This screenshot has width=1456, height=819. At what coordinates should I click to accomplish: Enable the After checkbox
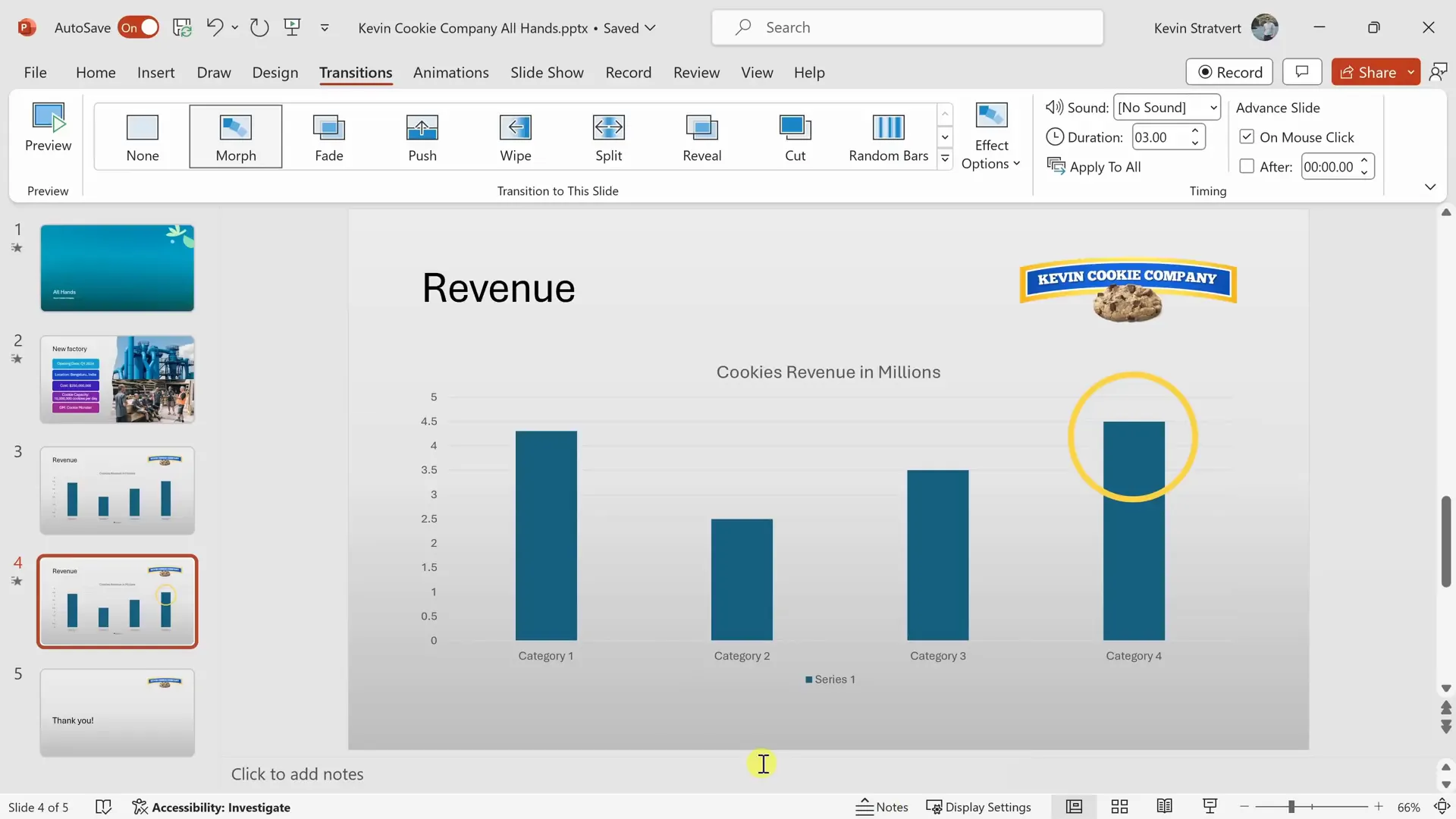pos(1247,166)
